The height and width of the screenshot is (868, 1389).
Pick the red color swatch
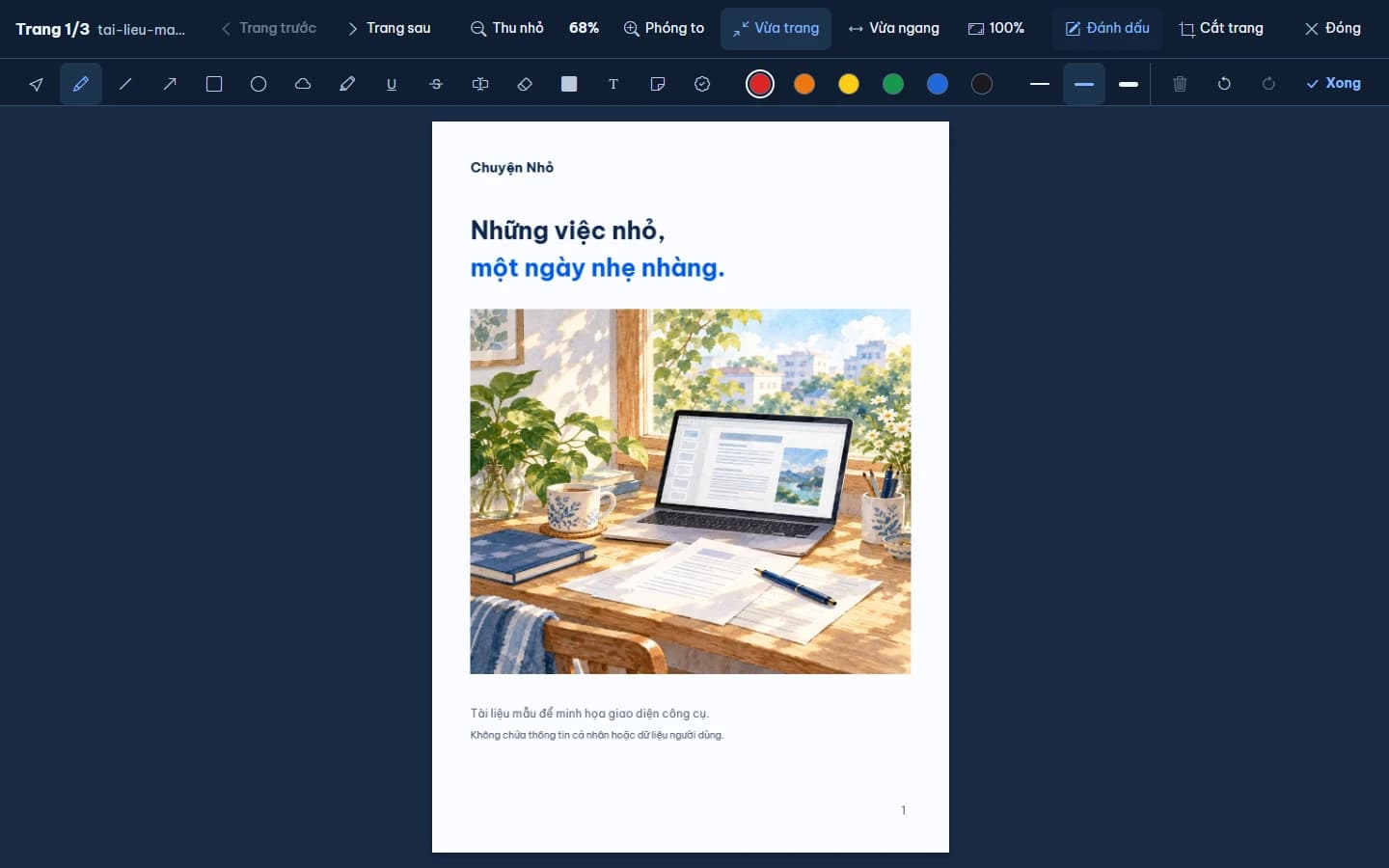760,84
